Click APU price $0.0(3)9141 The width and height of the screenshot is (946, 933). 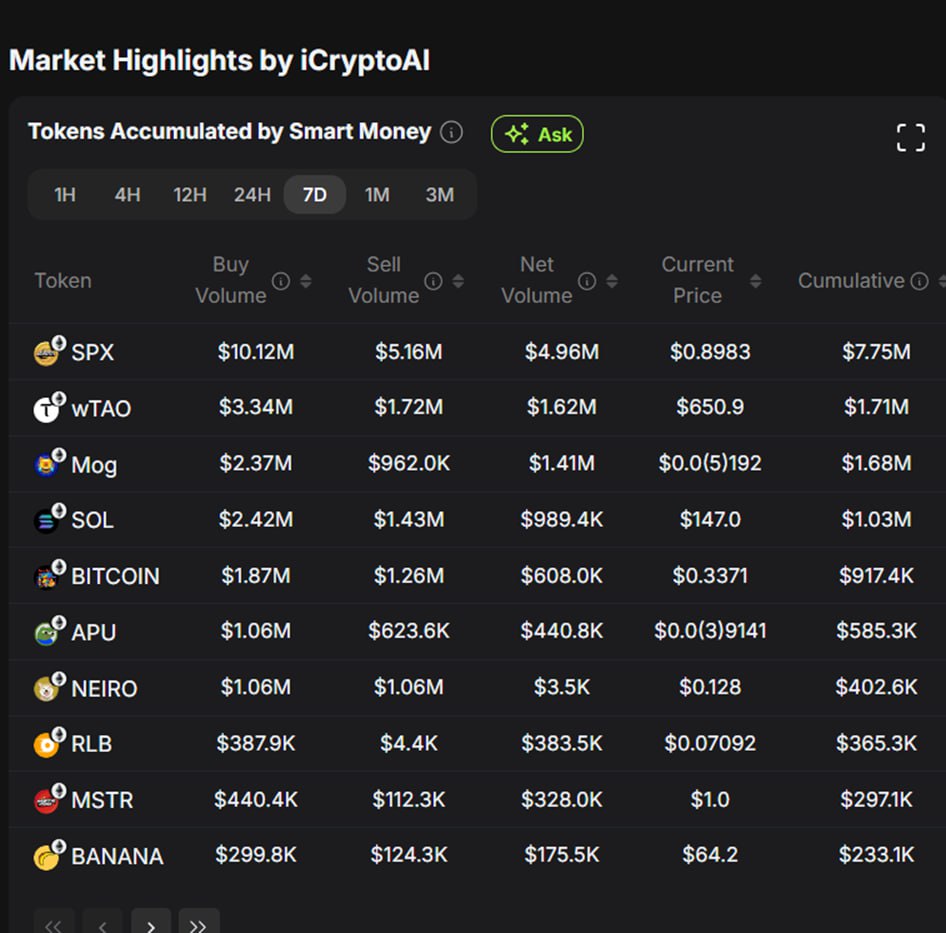coord(710,631)
